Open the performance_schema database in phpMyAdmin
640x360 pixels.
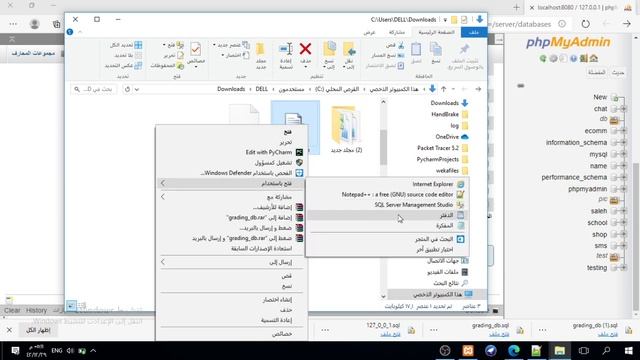point(574,177)
